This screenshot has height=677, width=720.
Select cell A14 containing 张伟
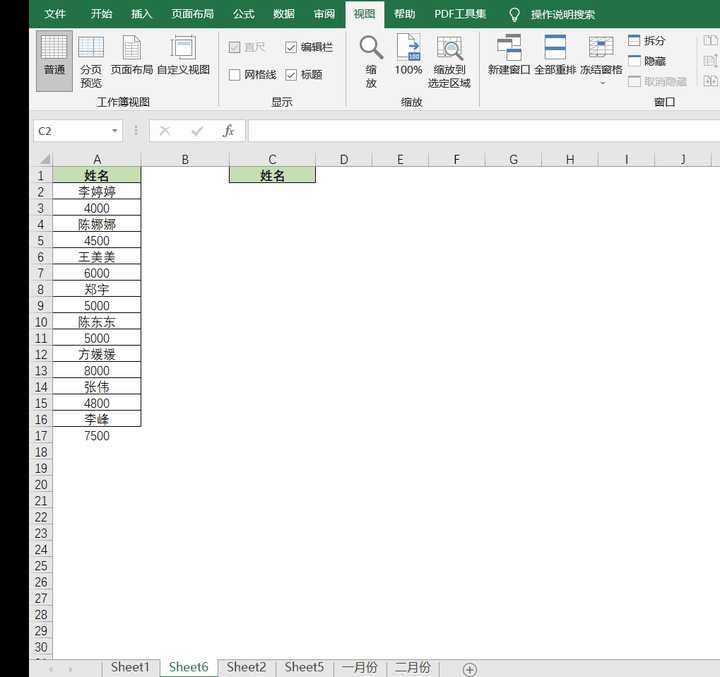(97, 387)
